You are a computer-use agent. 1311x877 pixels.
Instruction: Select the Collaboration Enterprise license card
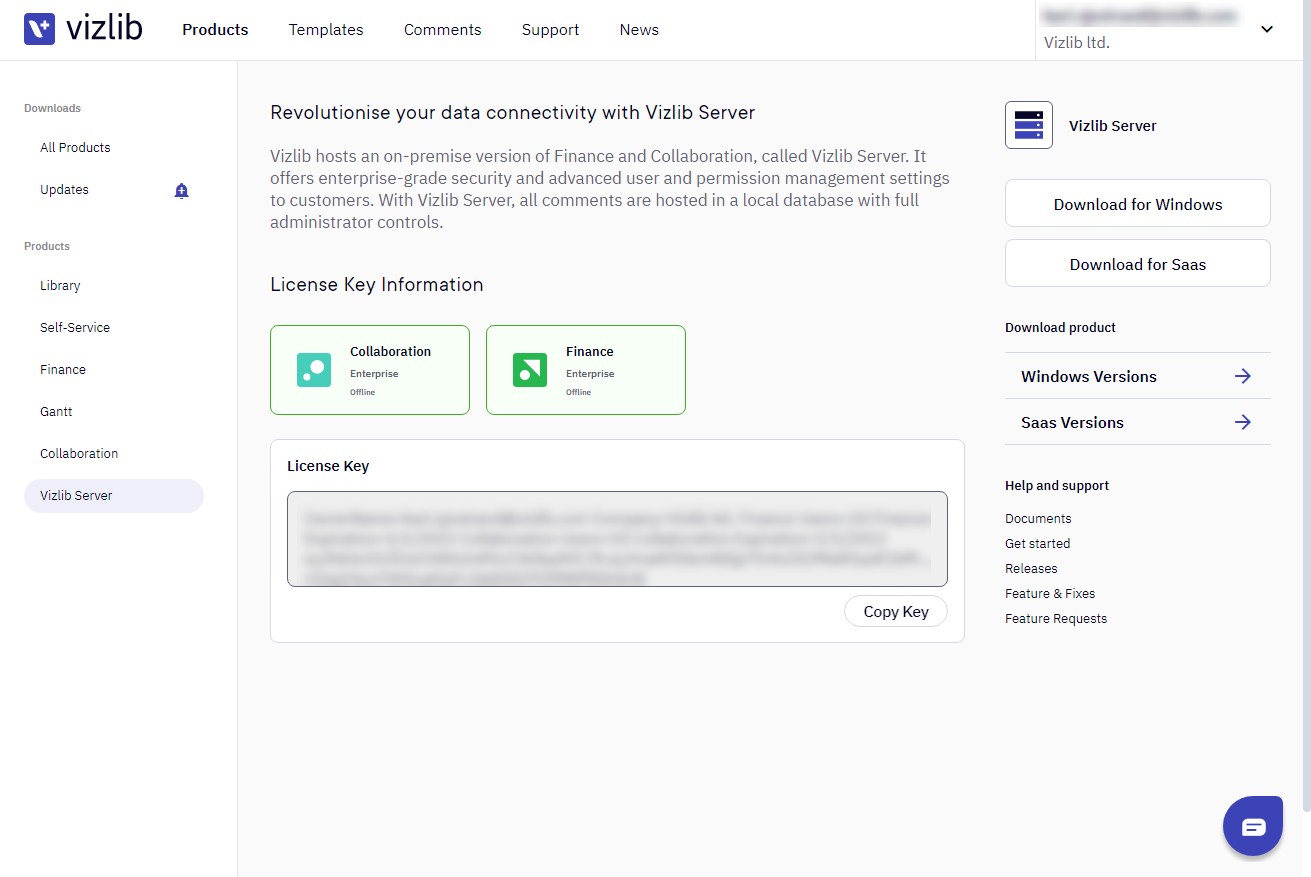coord(370,370)
